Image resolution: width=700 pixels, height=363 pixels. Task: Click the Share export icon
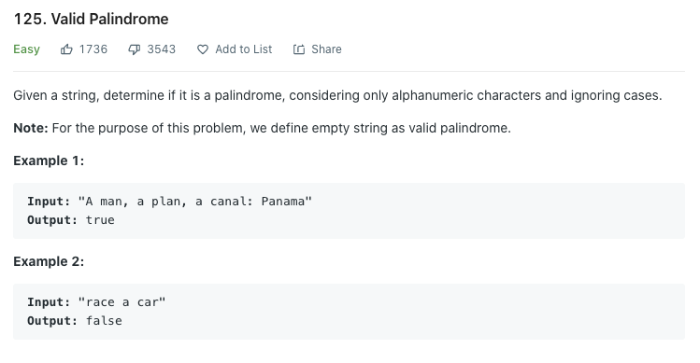coord(299,49)
